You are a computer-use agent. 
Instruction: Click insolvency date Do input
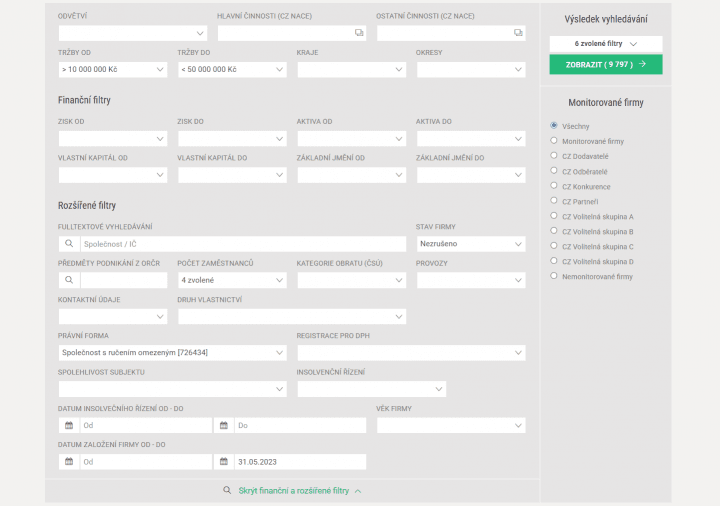click(x=300, y=425)
